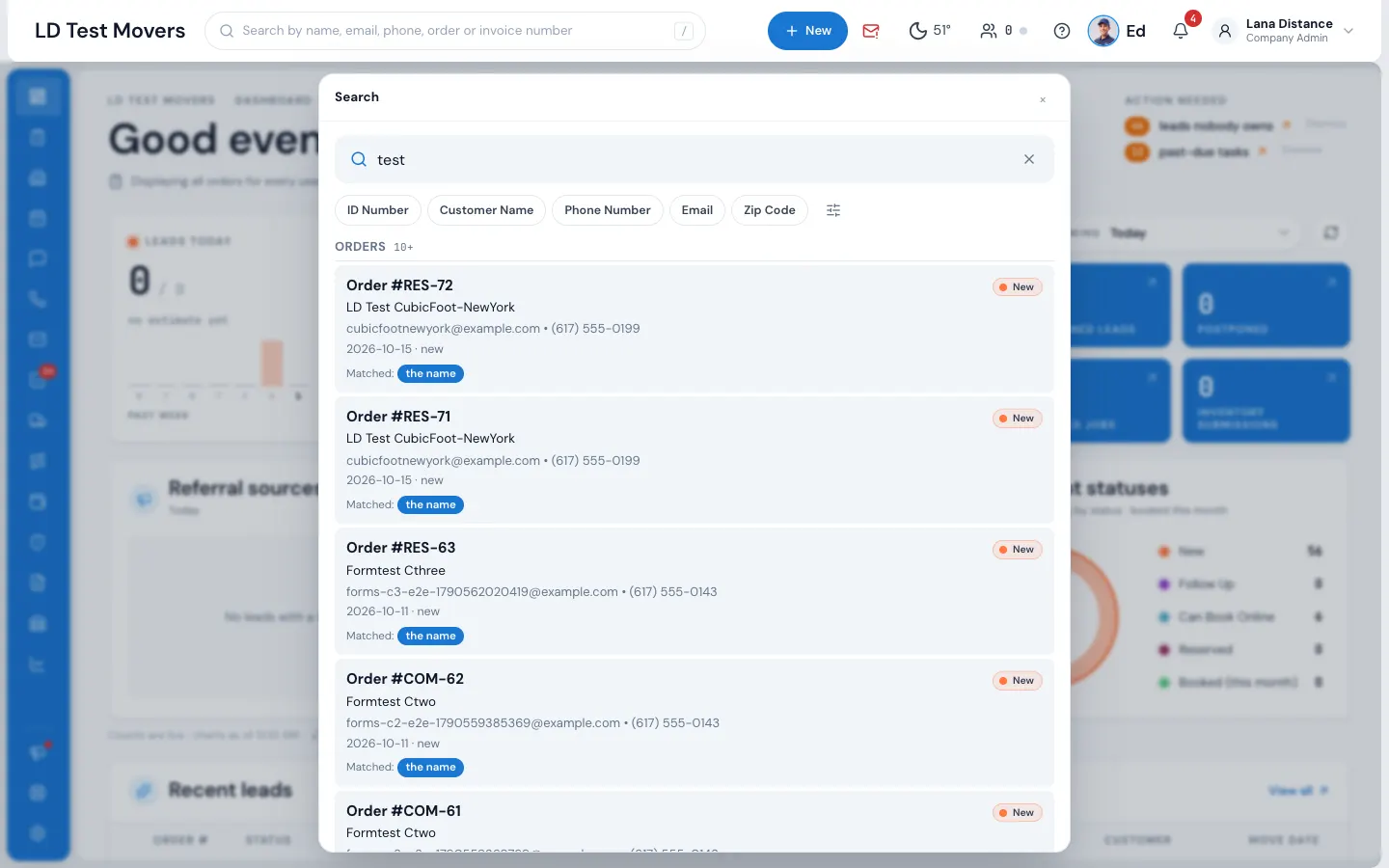Click the refresh icon on the background dashboard
Viewport: 1389px width, 868px height.
click(1331, 232)
